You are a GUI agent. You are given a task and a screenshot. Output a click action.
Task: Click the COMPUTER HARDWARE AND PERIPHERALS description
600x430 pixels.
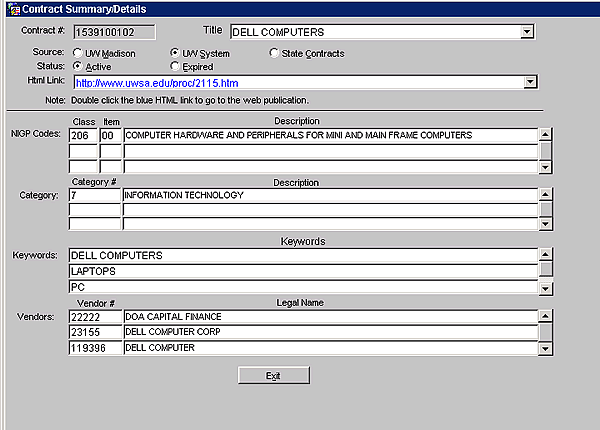(331, 135)
